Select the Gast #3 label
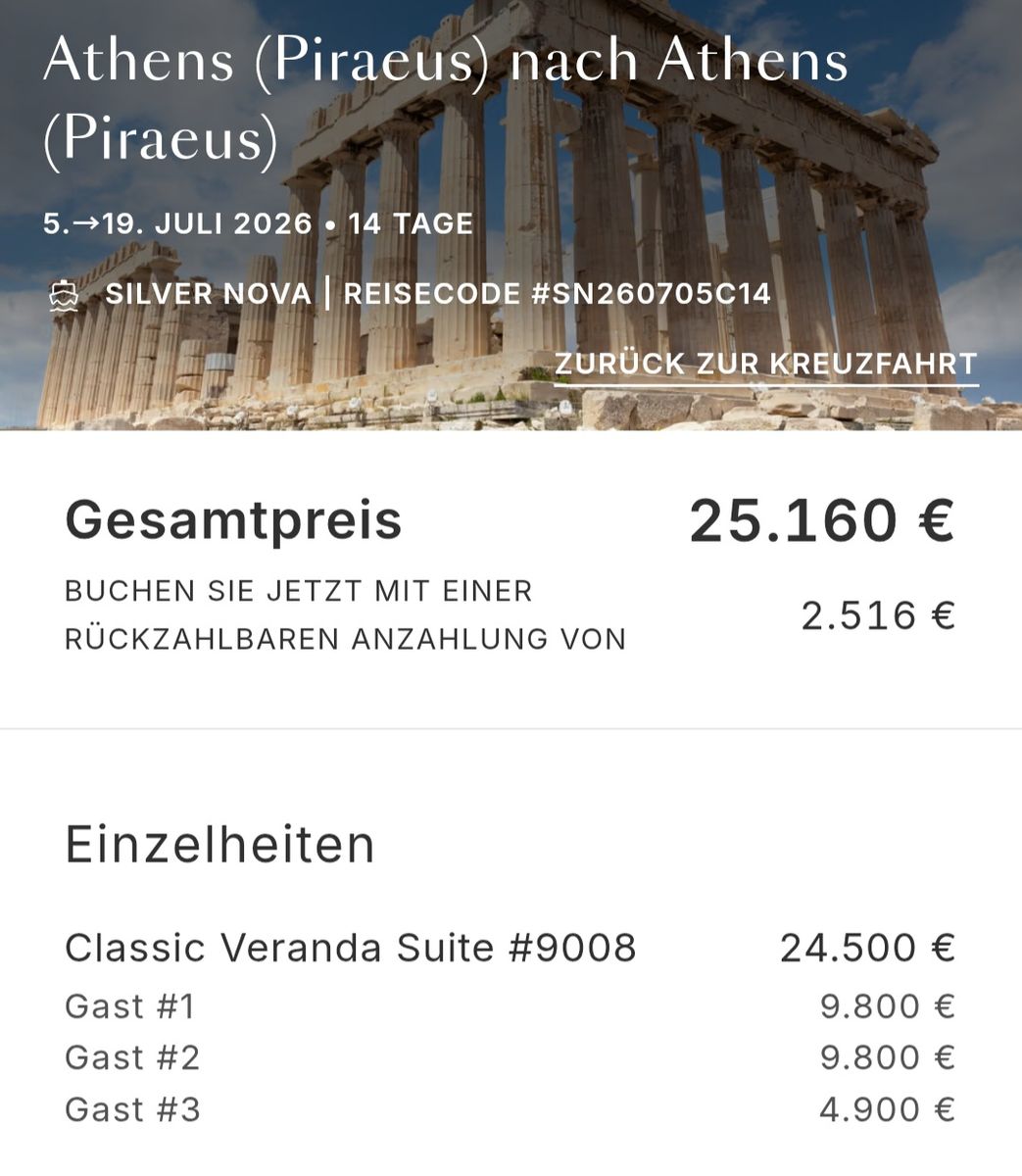This screenshot has height=1176, width=1022. click(132, 1110)
